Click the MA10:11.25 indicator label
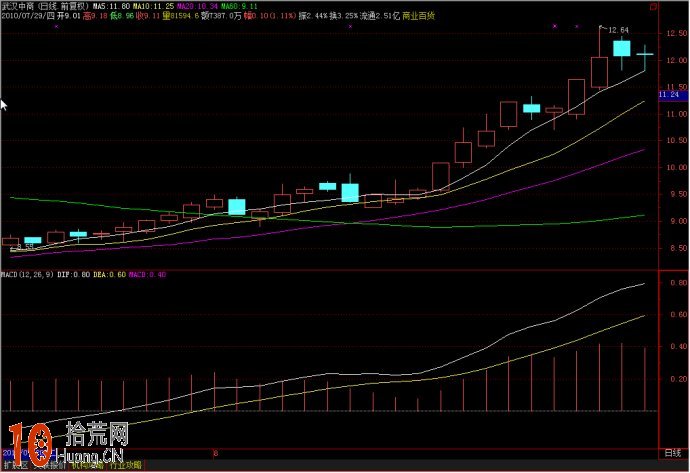 (x=153, y=6)
